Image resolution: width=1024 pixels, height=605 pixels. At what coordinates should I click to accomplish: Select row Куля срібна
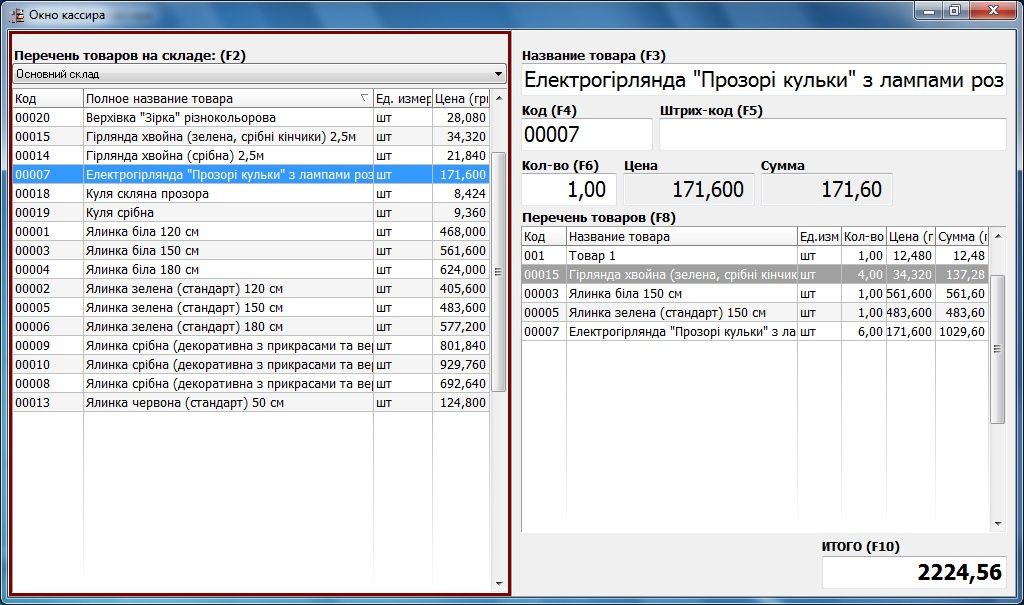point(251,212)
